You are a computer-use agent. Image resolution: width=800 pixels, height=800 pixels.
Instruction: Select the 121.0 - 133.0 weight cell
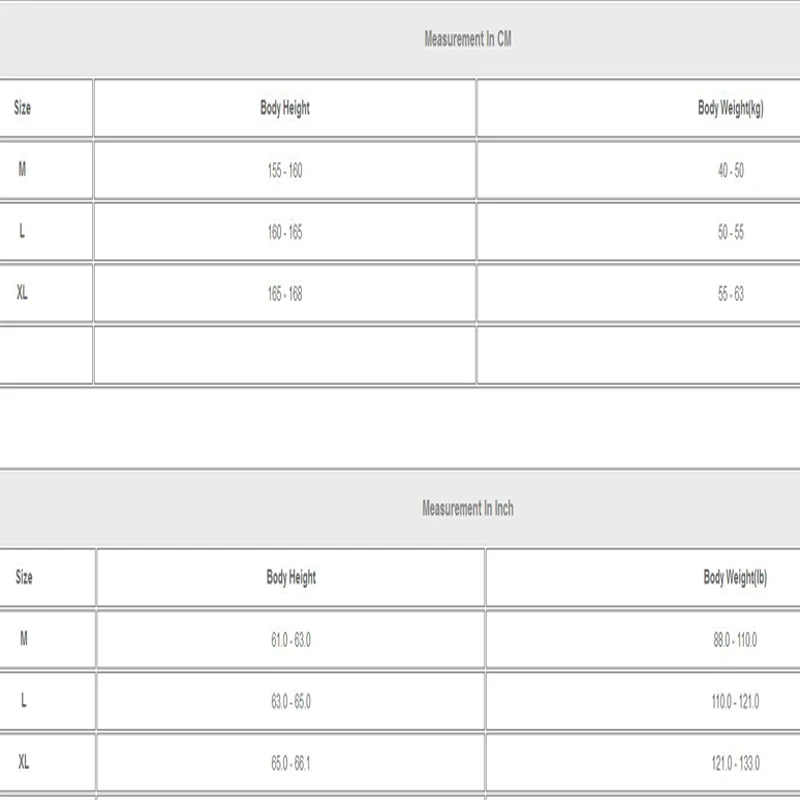tap(643, 763)
